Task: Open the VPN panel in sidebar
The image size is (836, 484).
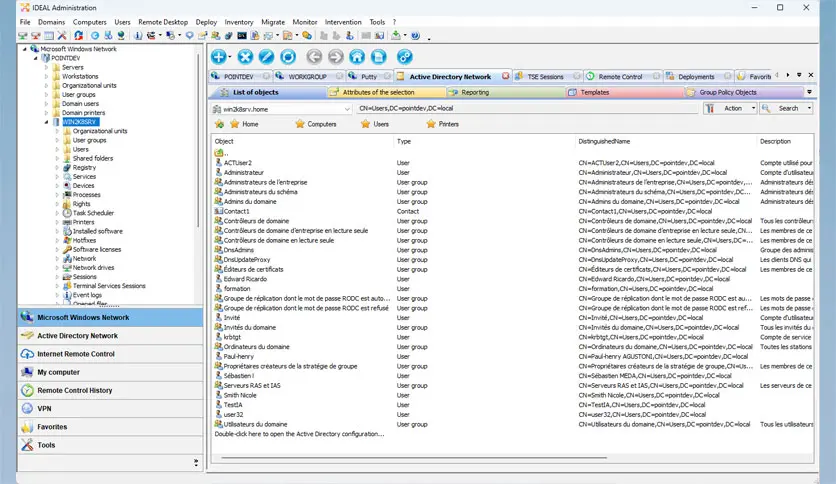Action: [110, 409]
